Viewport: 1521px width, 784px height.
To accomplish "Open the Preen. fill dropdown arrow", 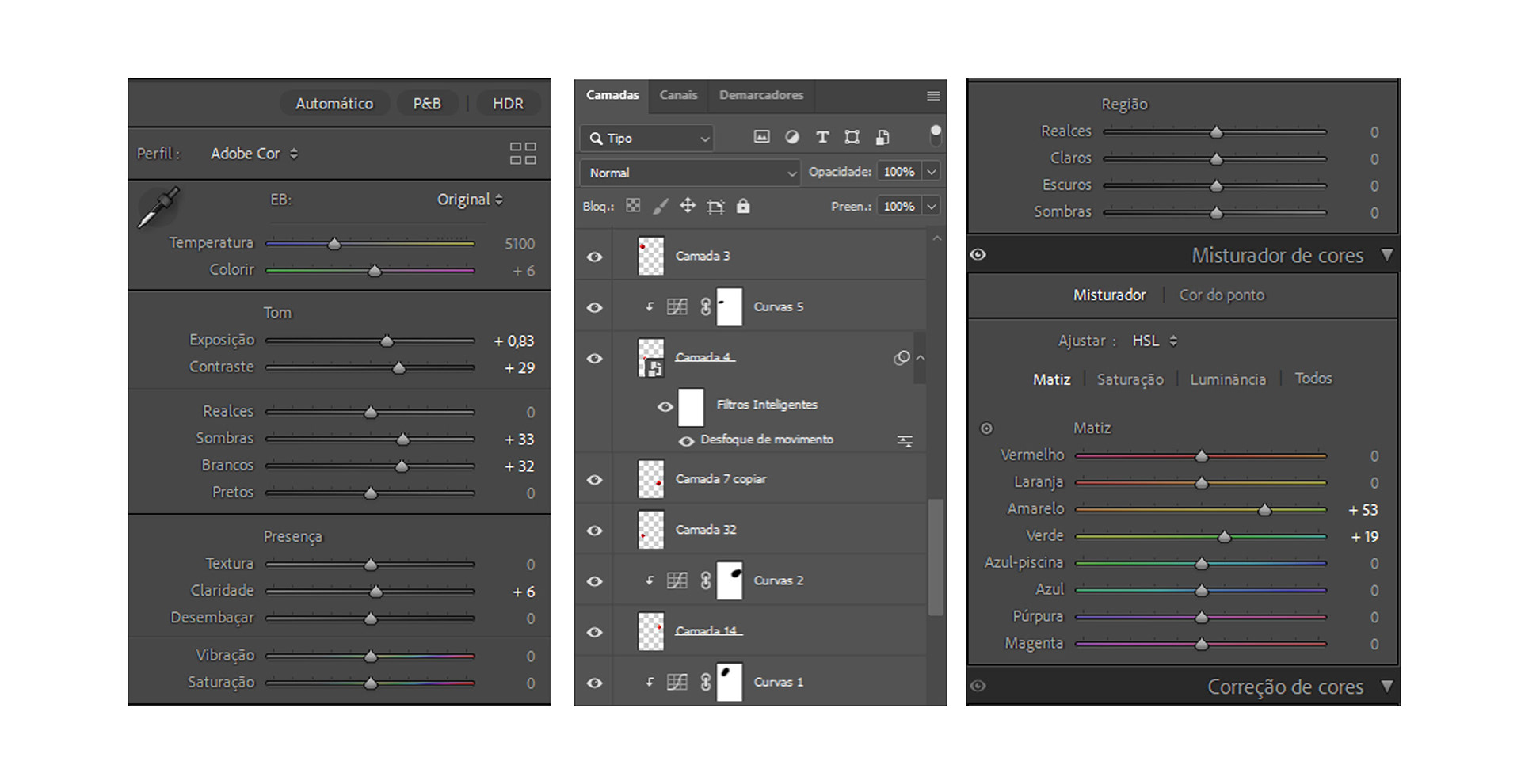I will 932,207.
